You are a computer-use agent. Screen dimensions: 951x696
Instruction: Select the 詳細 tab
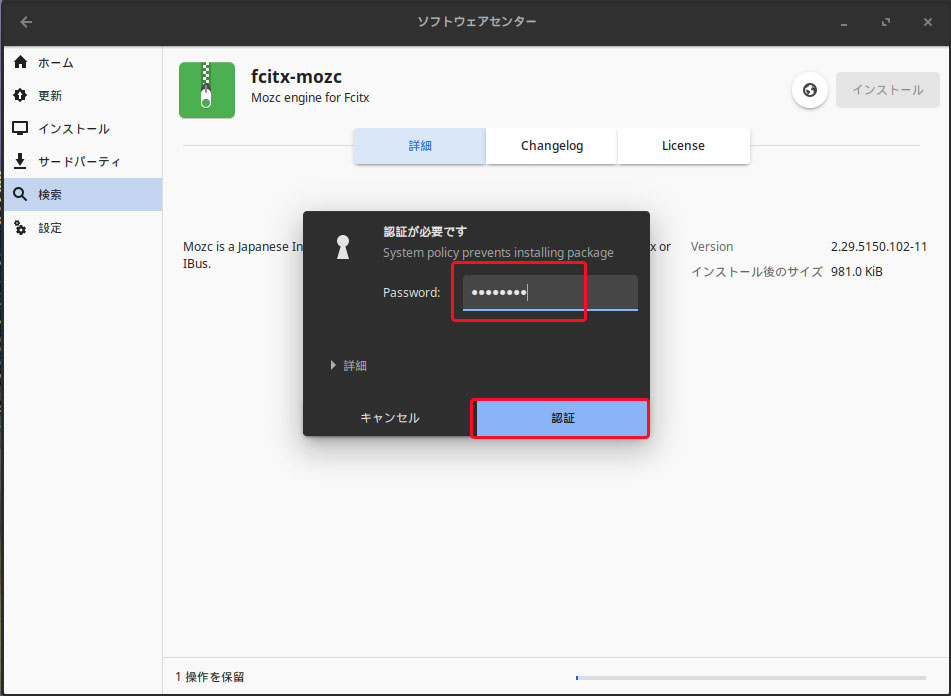(420, 146)
